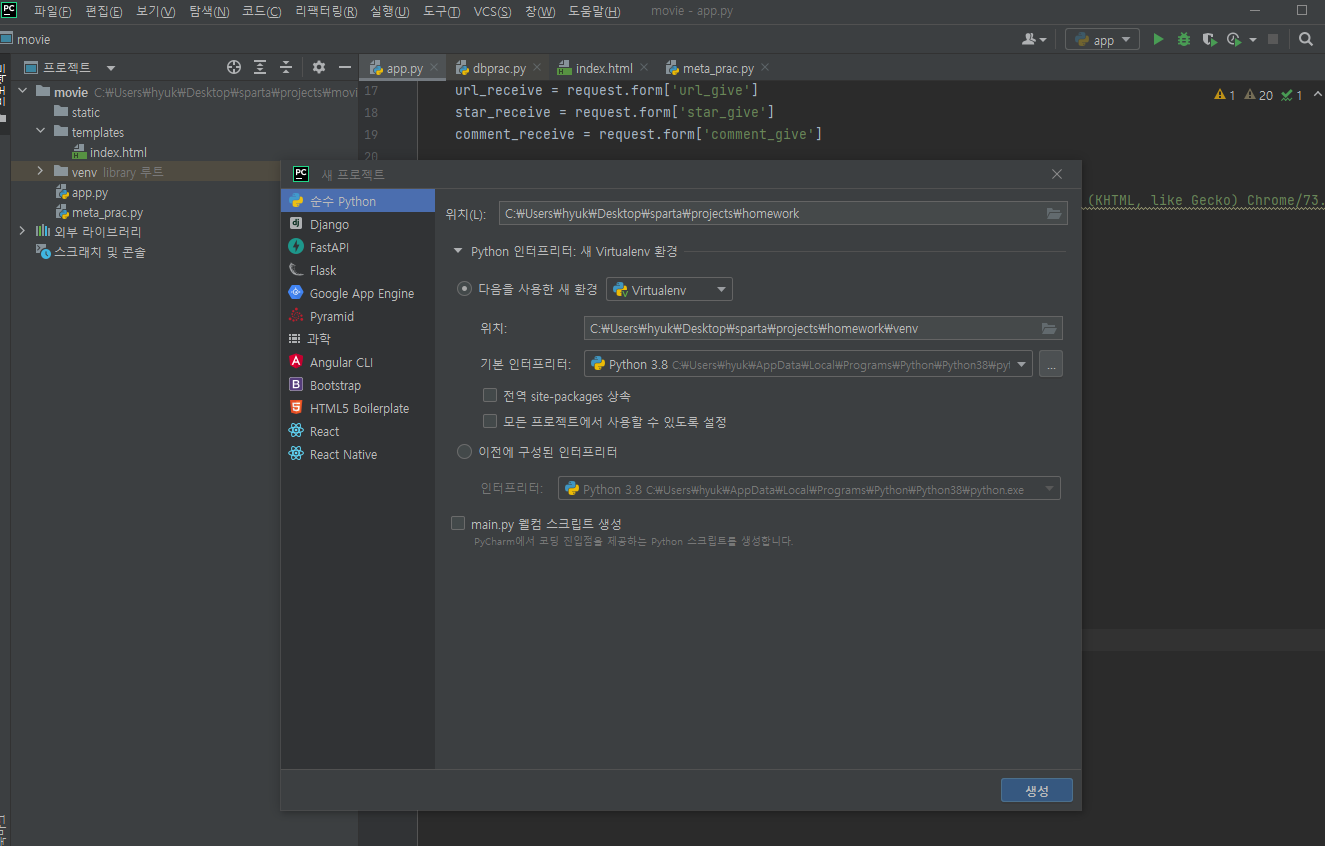Start debugging with the green bug icon
Image resolution: width=1325 pixels, height=846 pixels.
[x=1184, y=39]
